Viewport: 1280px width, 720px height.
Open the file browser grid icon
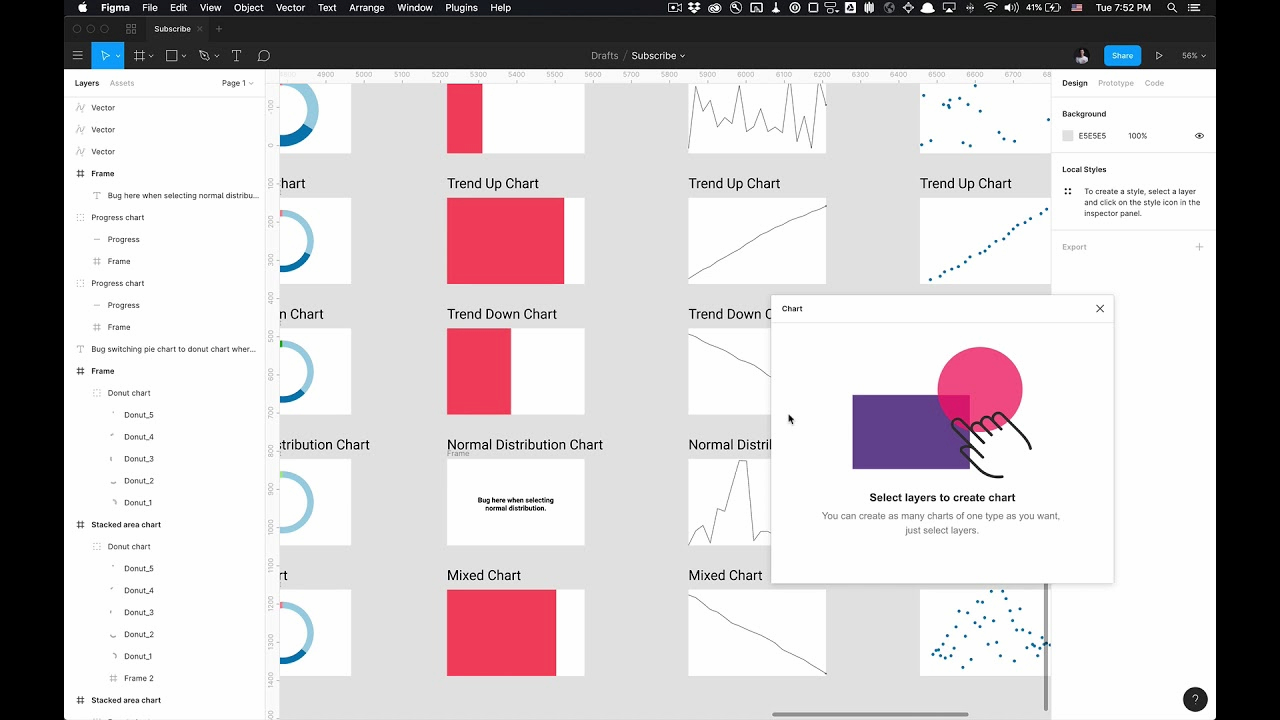(131, 29)
